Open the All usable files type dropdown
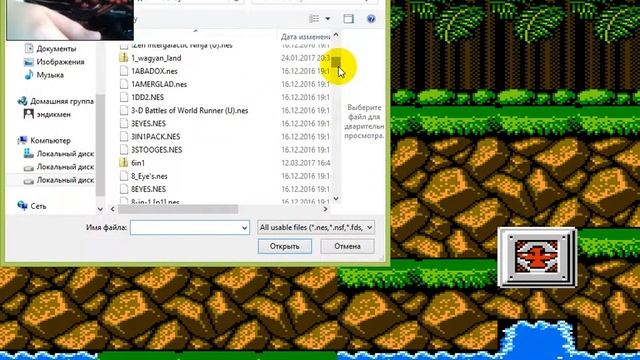 (316, 227)
